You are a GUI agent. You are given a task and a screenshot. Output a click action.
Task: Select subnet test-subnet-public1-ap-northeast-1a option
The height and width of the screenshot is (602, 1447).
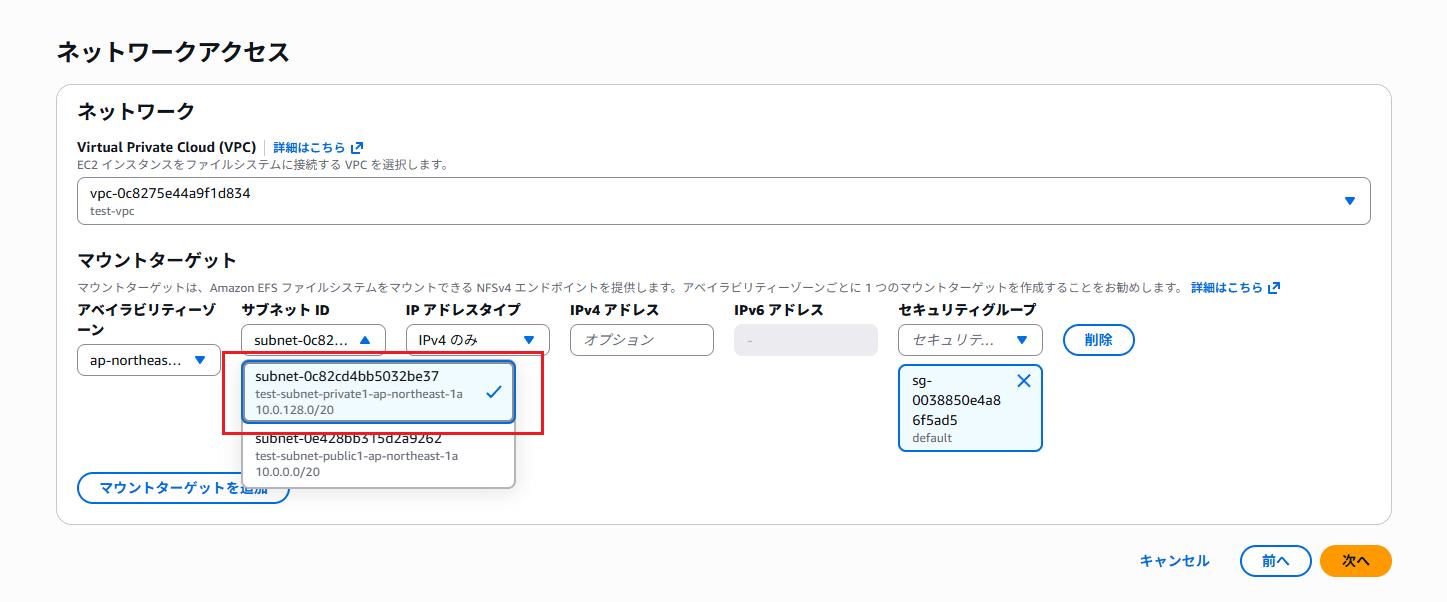pyautogui.click(x=379, y=456)
